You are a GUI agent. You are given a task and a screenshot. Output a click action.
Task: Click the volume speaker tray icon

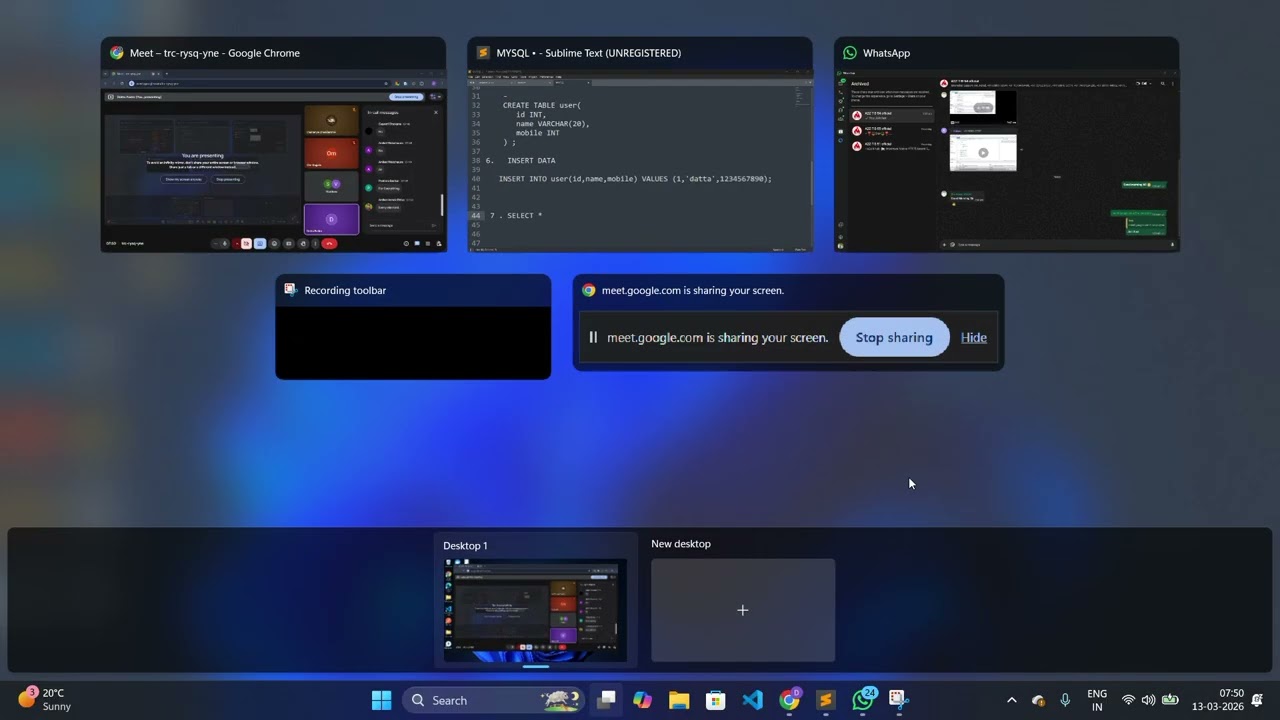[x=1148, y=700]
